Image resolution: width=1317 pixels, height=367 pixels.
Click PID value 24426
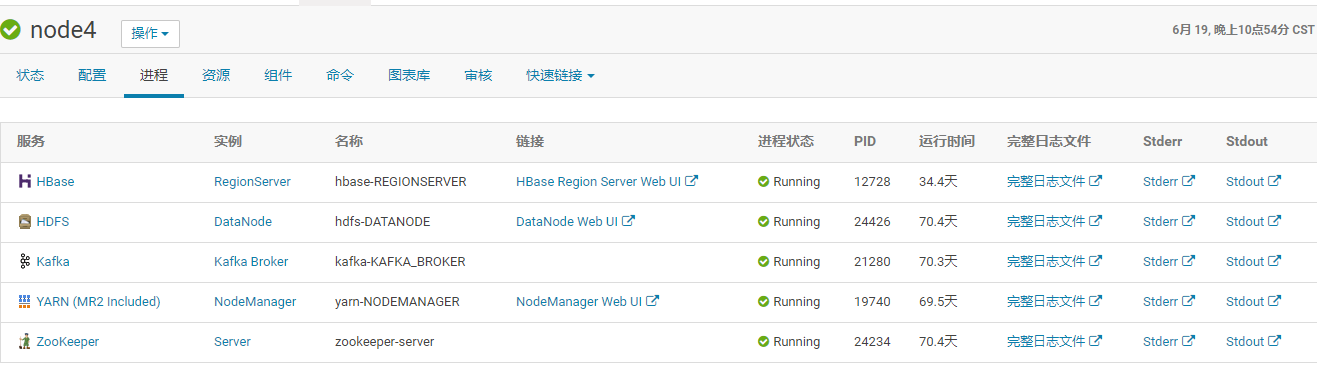pos(872,222)
